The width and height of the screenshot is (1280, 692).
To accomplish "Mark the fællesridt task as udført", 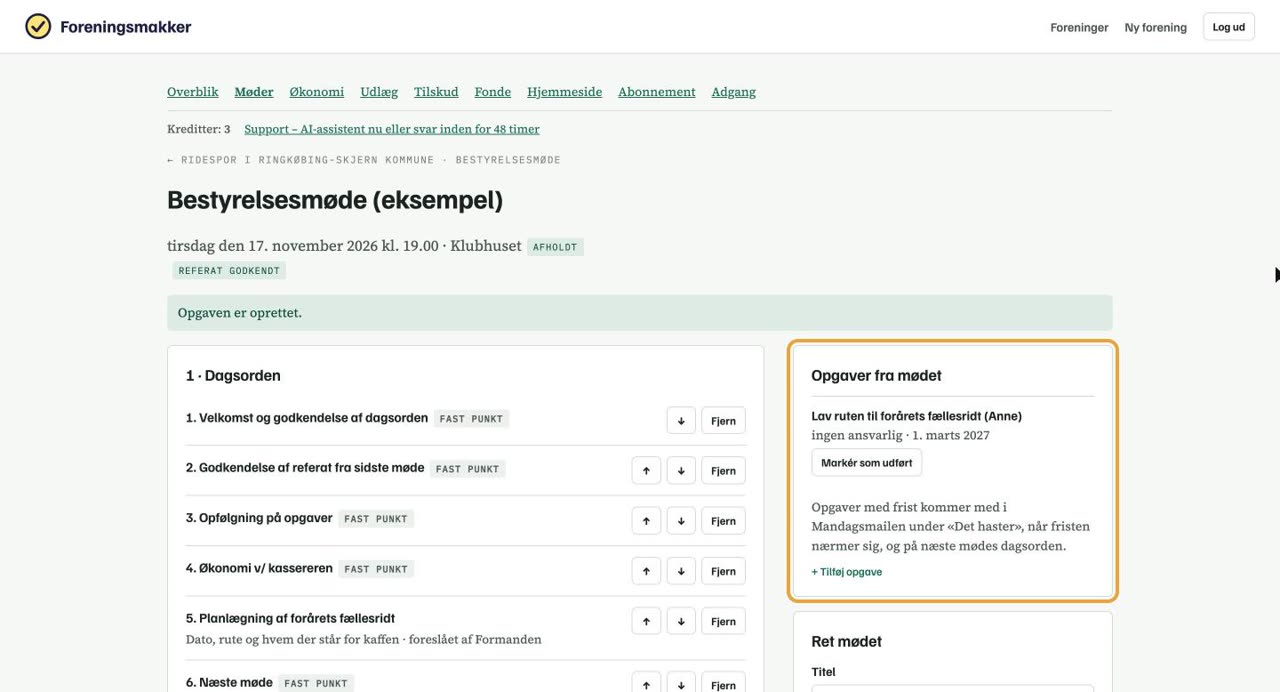I will (x=867, y=463).
